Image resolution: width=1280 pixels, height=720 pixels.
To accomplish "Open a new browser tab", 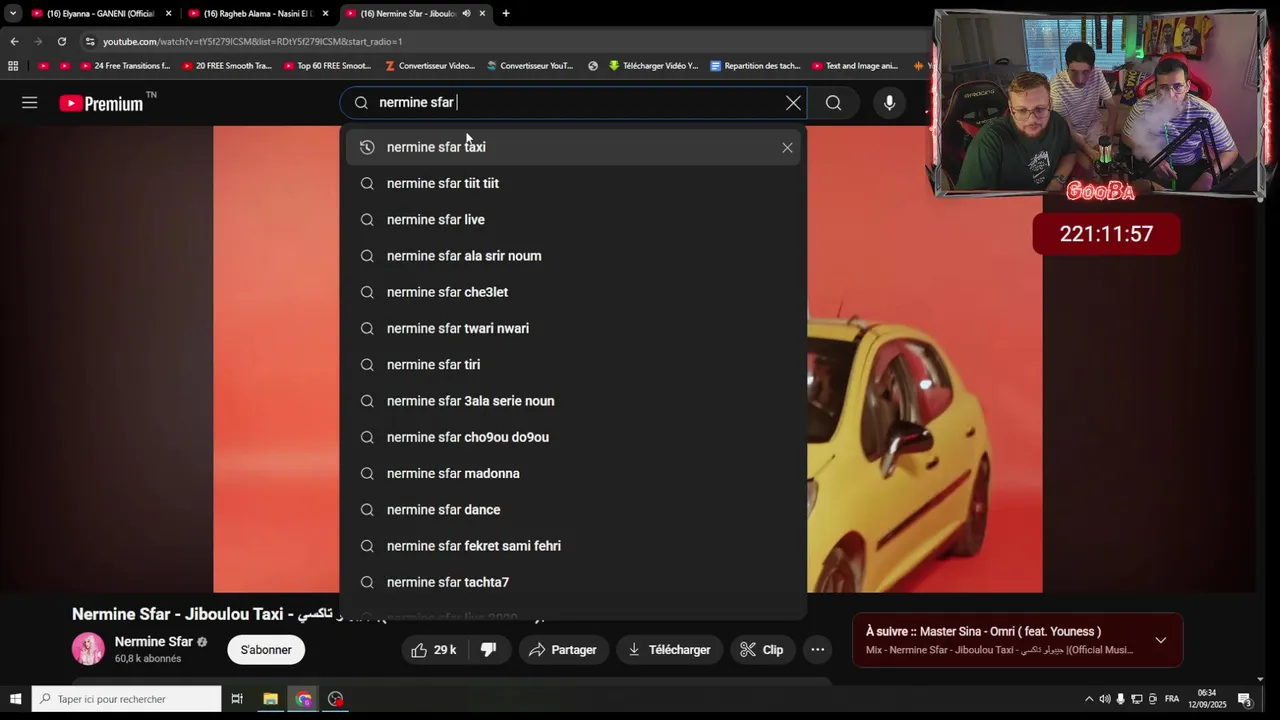I will (x=506, y=13).
